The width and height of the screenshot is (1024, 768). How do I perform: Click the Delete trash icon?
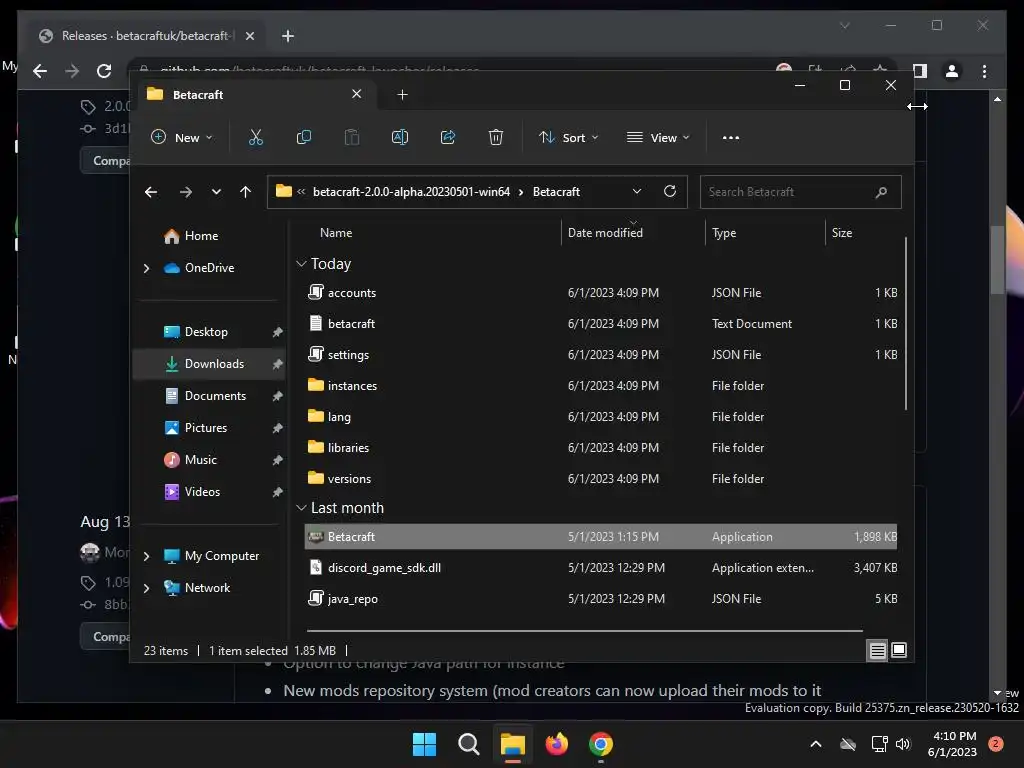(496, 138)
